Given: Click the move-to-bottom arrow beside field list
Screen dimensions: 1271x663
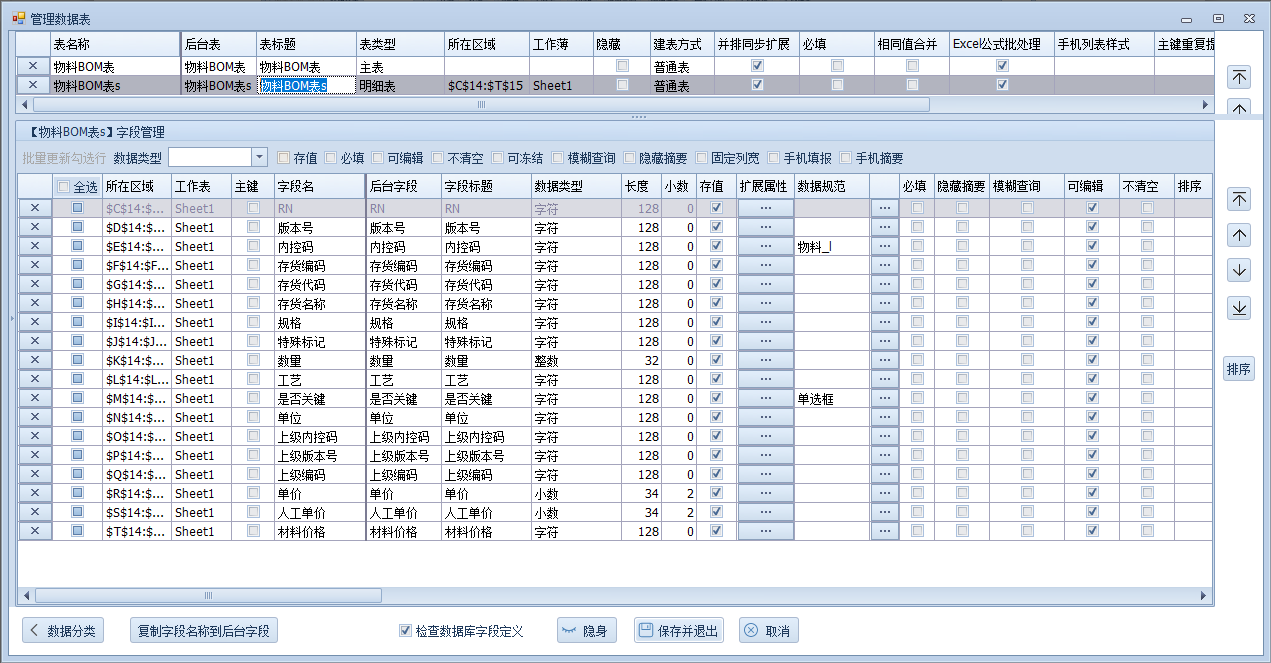Looking at the screenshot, I should coord(1239,308).
